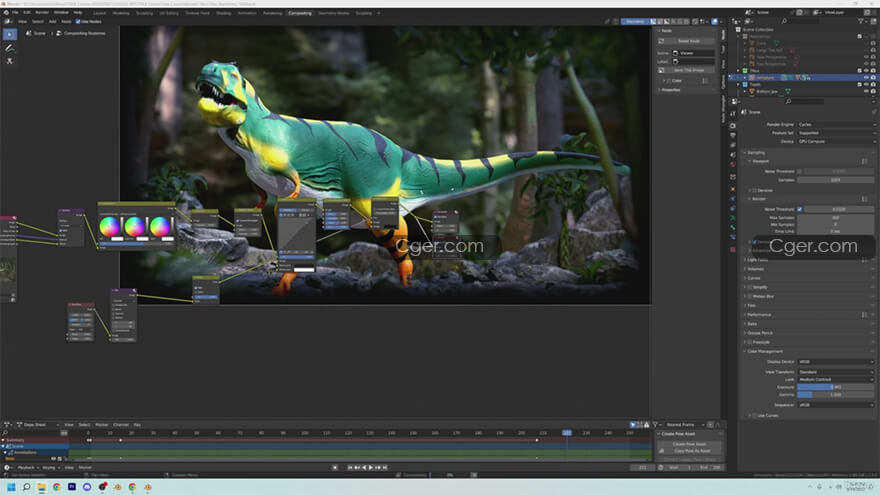
Task: Click the Play Reverse button in timeline
Action: 364,468
